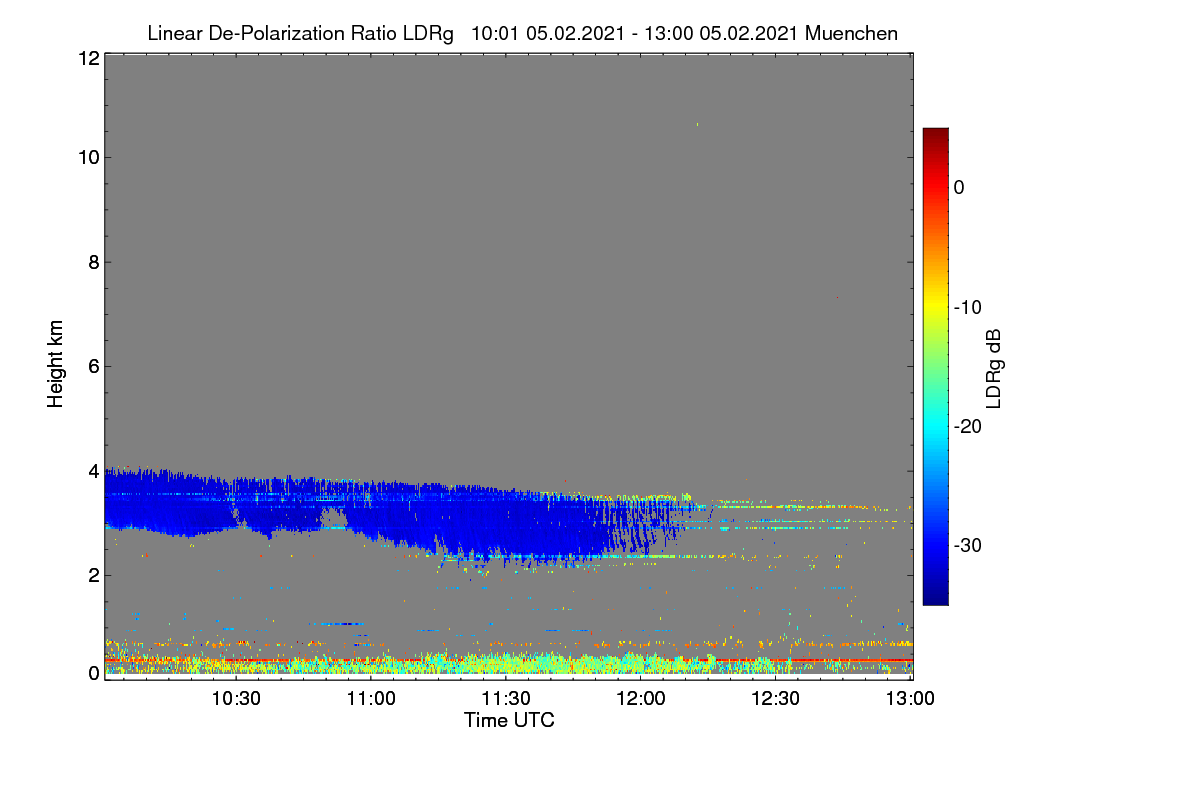
Task: Click the 'Muenchen' station label in title
Action: [x=851, y=34]
